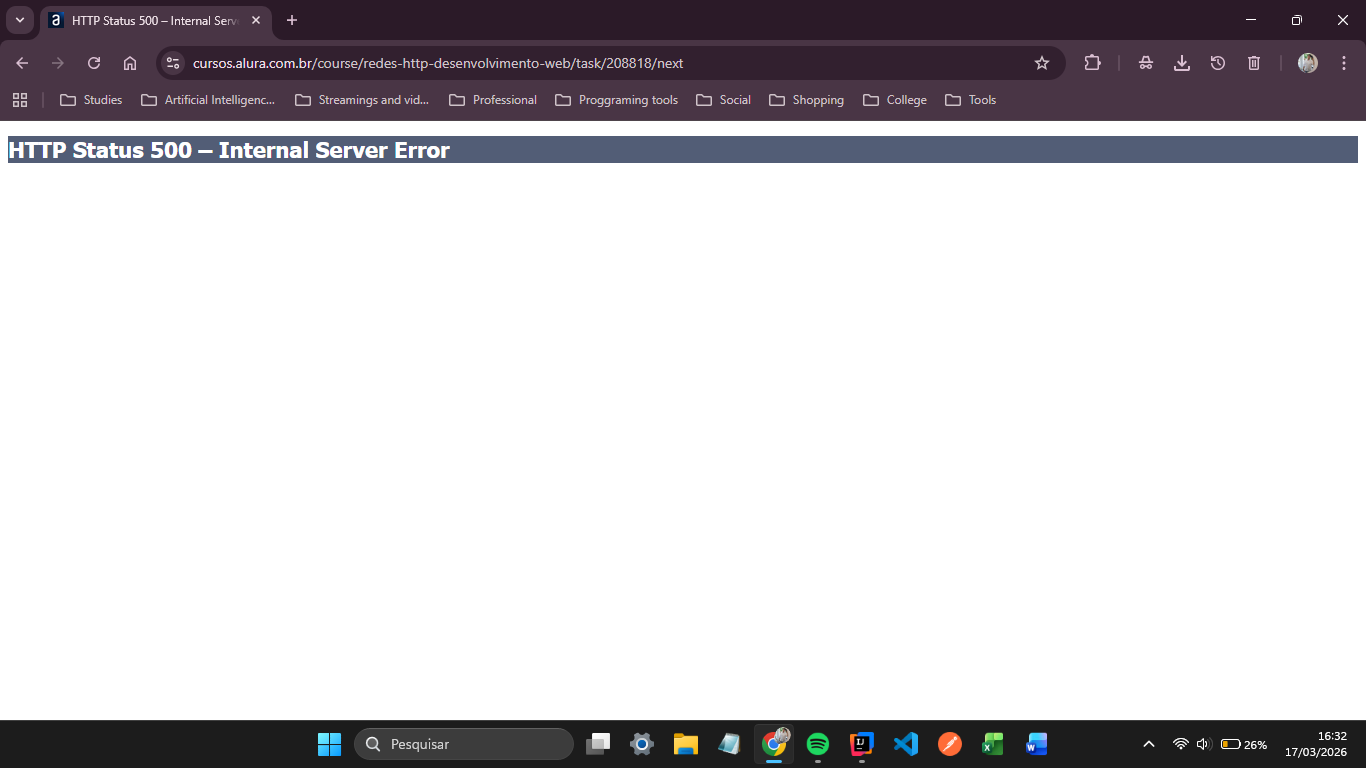Image resolution: width=1366 pixels, height=768 pixels.
Task: Click the browser back arrow
Action: pyautogui.click(x=22, y=63)
